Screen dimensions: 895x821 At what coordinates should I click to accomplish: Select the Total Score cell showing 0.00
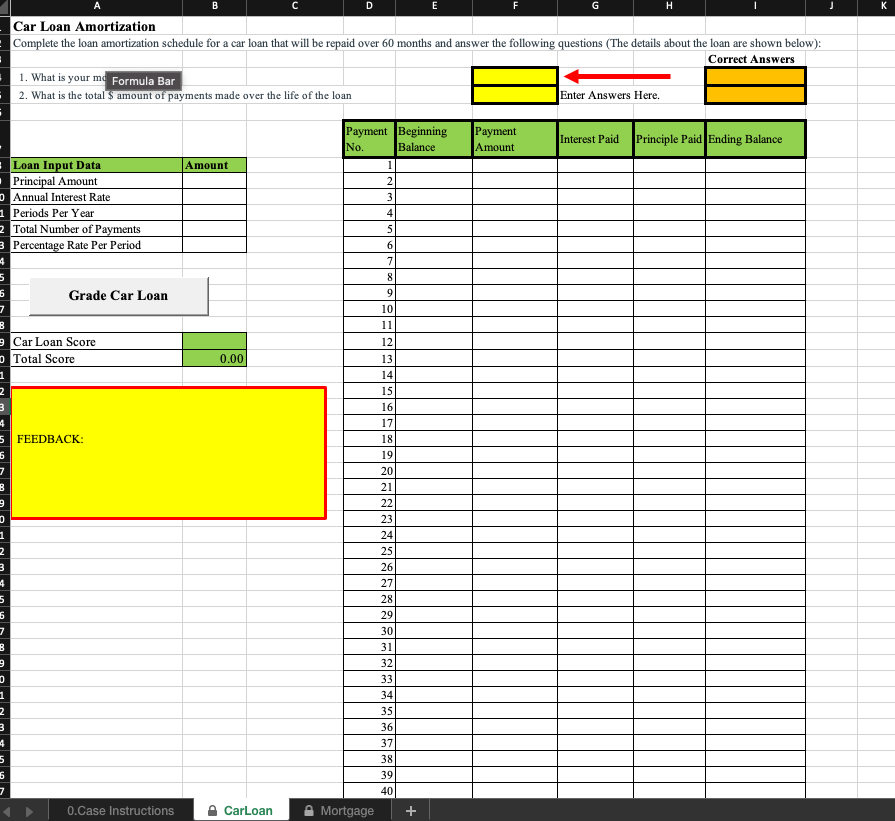point(214,358)
